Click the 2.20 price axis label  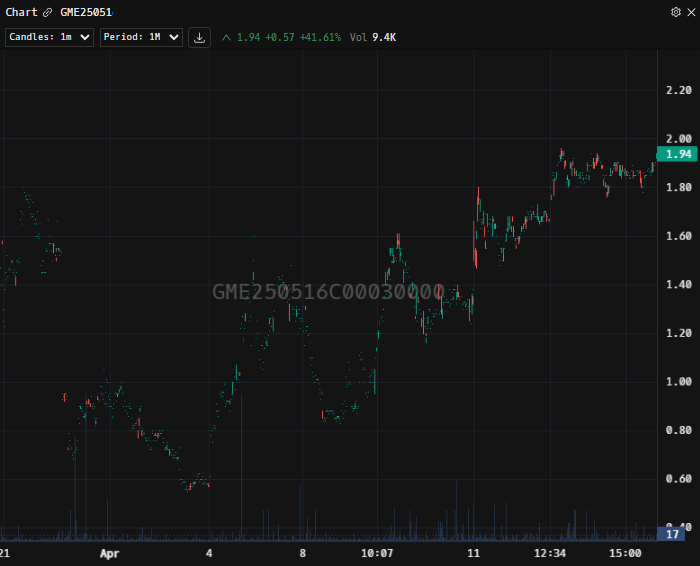point(679,91)
